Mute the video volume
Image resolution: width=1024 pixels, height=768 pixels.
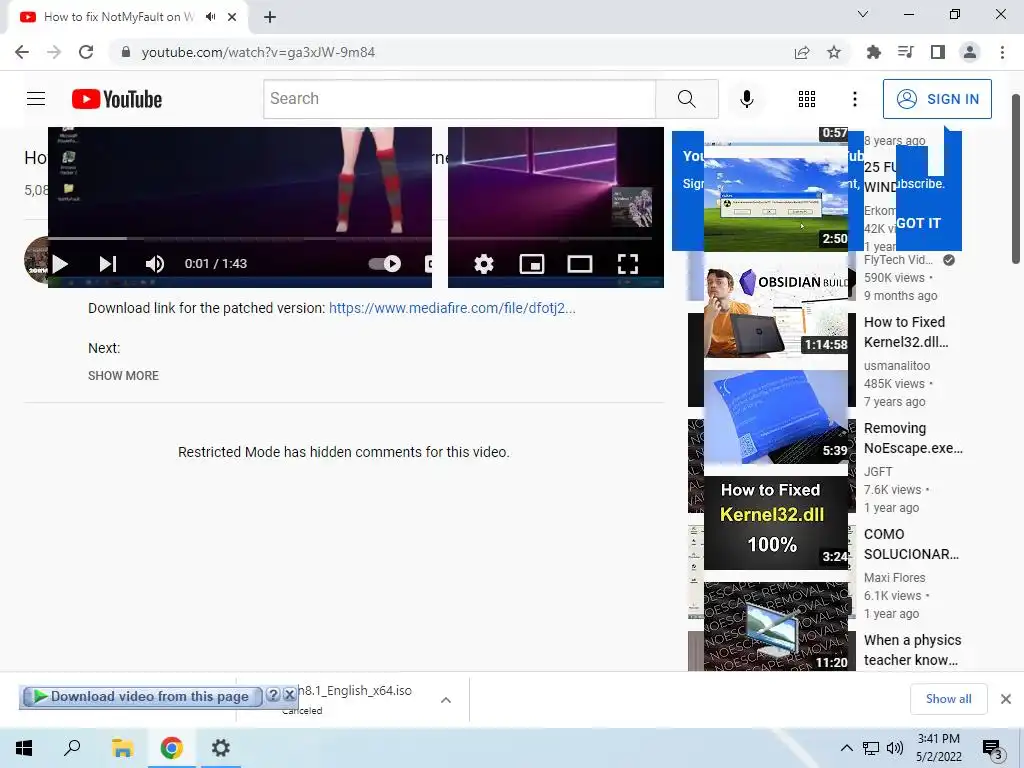(155, 264)
